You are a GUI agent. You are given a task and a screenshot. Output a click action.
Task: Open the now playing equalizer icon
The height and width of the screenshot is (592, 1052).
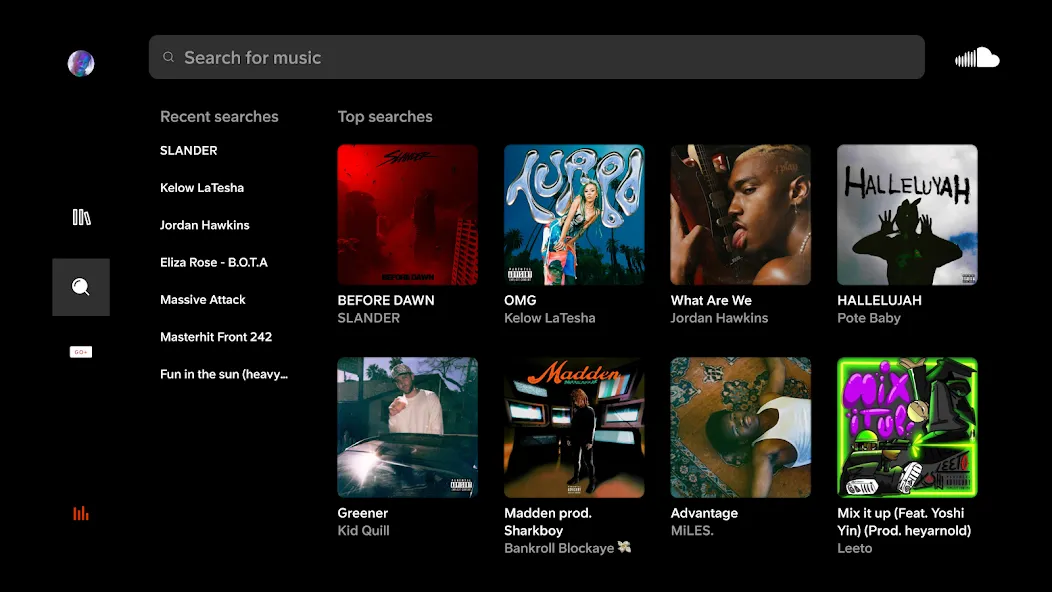81,513
